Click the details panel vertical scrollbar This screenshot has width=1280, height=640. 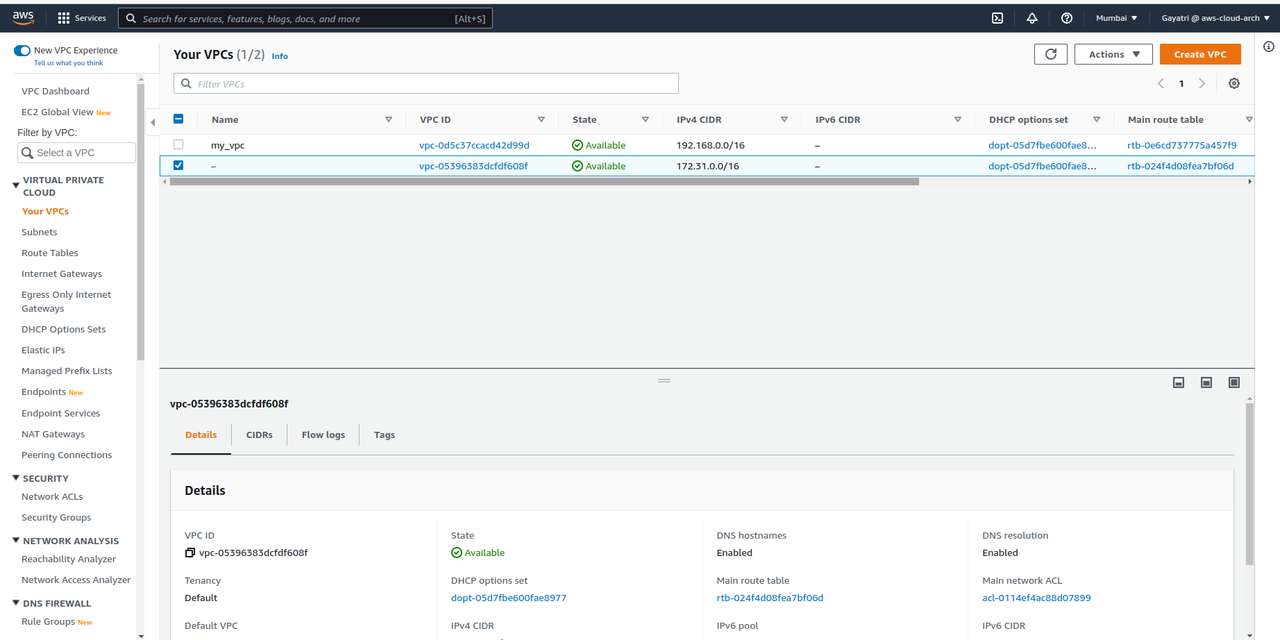pos(1250,485)
